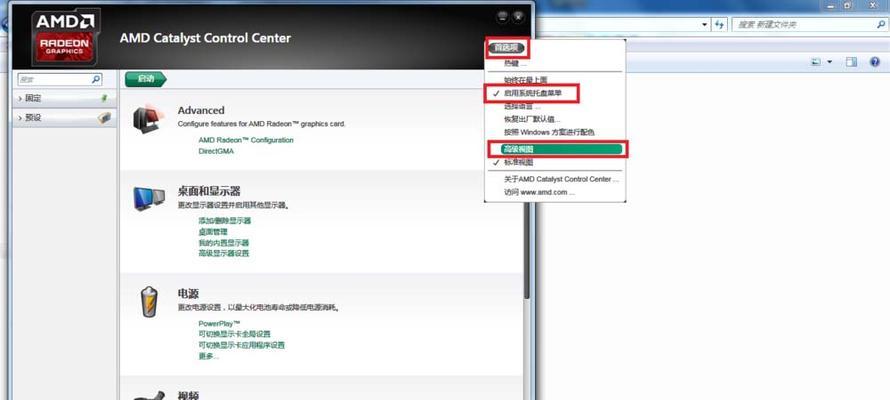Screen dimensions: 890x400
Task: Click the AMD Radeon Graphics logo
Action: 64,38
